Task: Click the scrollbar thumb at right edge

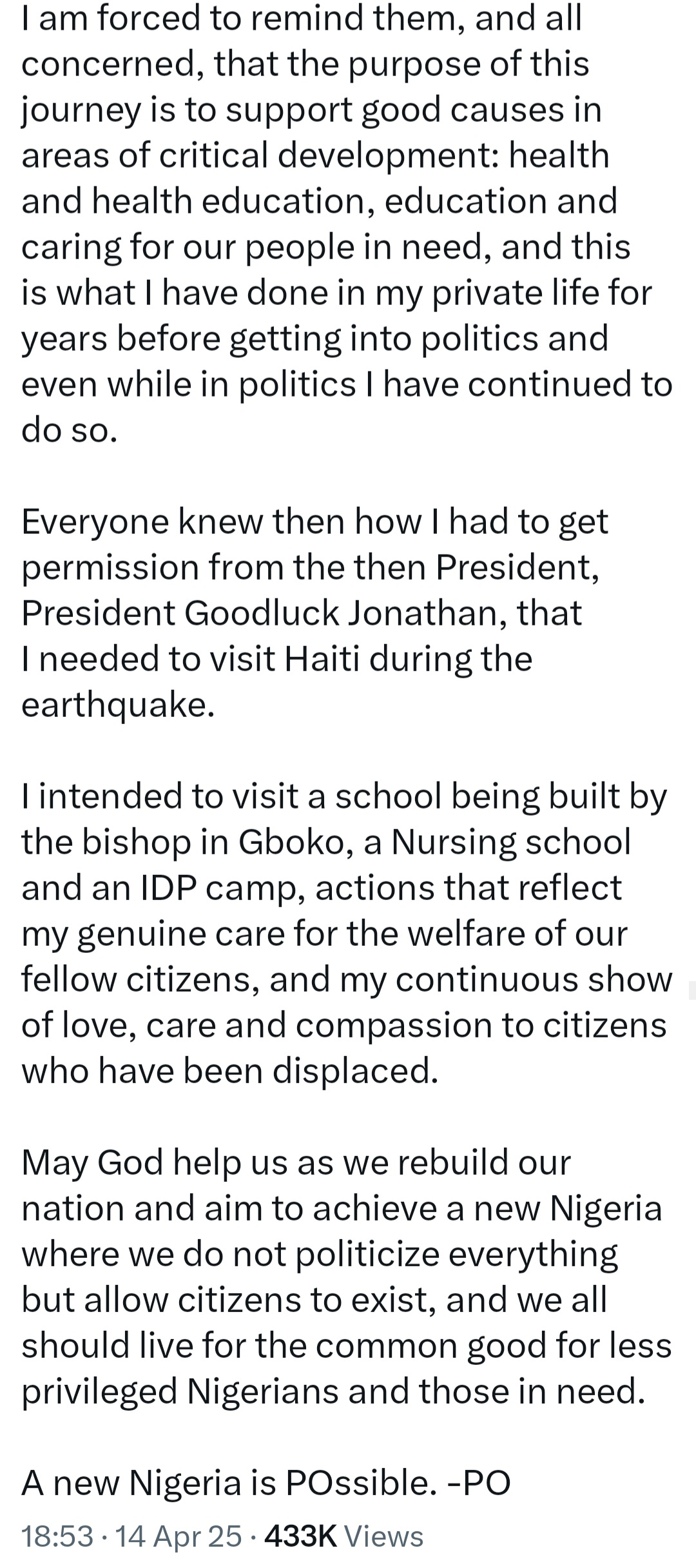Action: 692,989
